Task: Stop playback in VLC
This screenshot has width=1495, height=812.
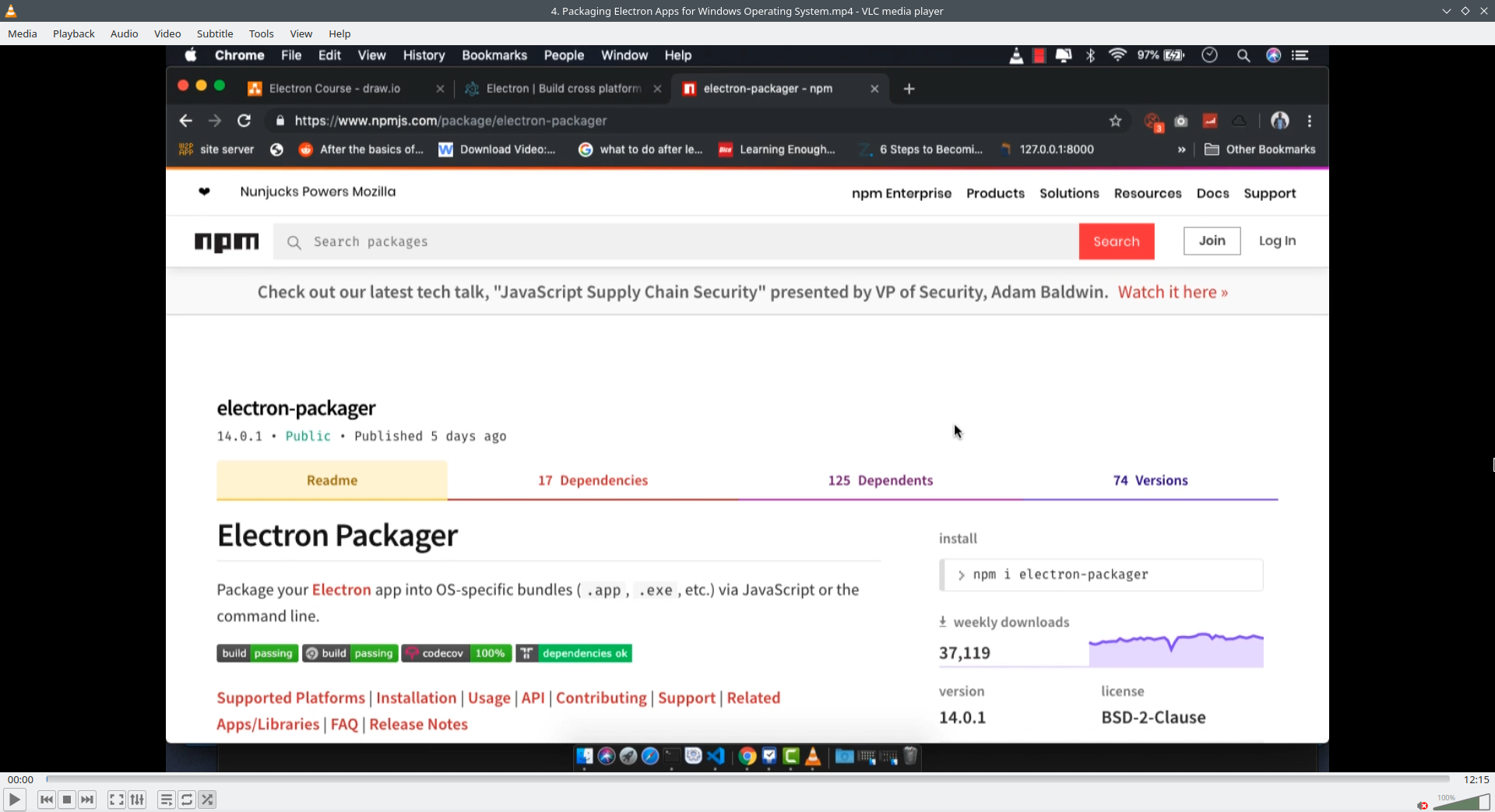Action: tap(67, 800)
